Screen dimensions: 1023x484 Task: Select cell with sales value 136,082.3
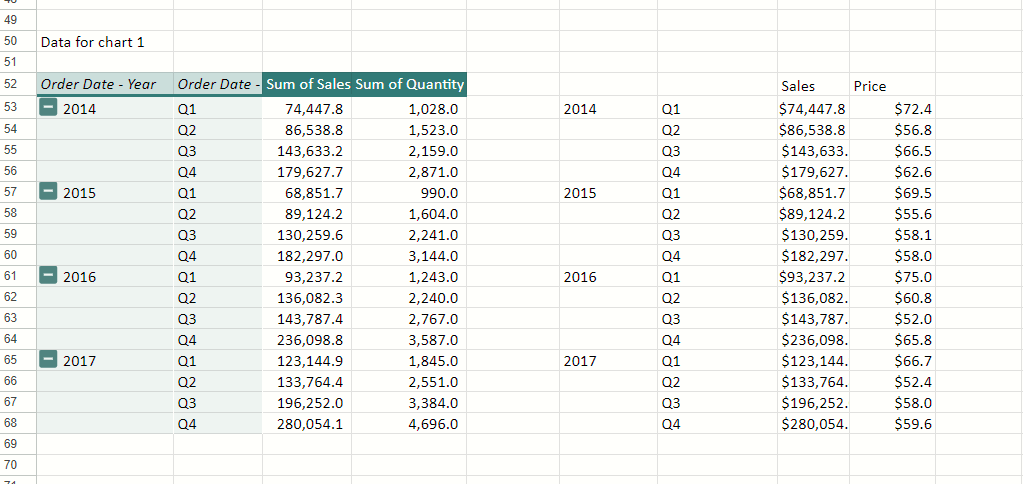pyautogui.click(x=307, y=297)
